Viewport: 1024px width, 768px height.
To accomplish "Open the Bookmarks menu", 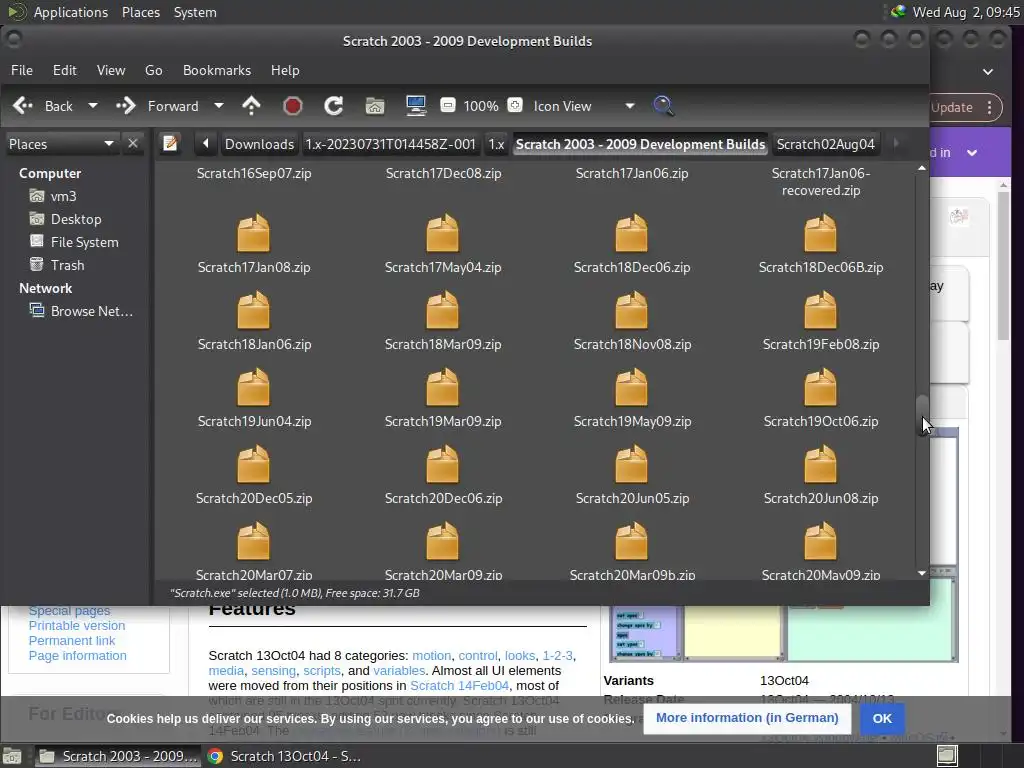I will [217, 70].
